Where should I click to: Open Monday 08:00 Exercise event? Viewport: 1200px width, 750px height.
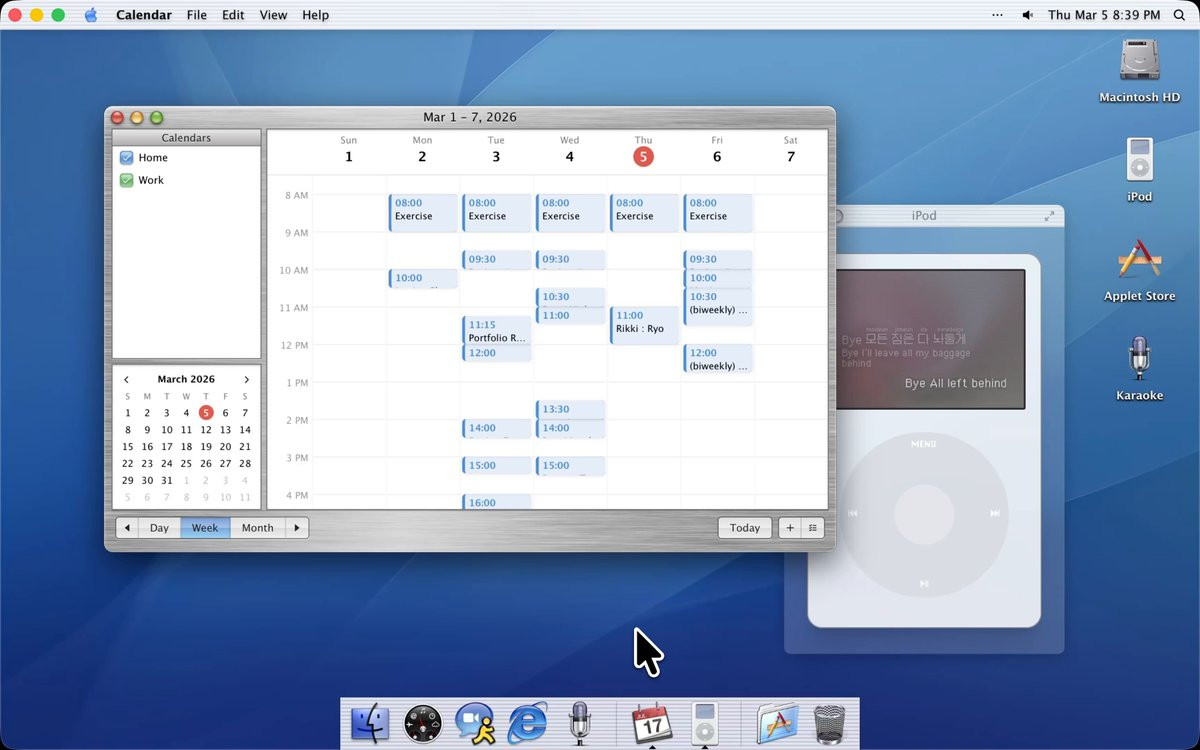[423, 213]
